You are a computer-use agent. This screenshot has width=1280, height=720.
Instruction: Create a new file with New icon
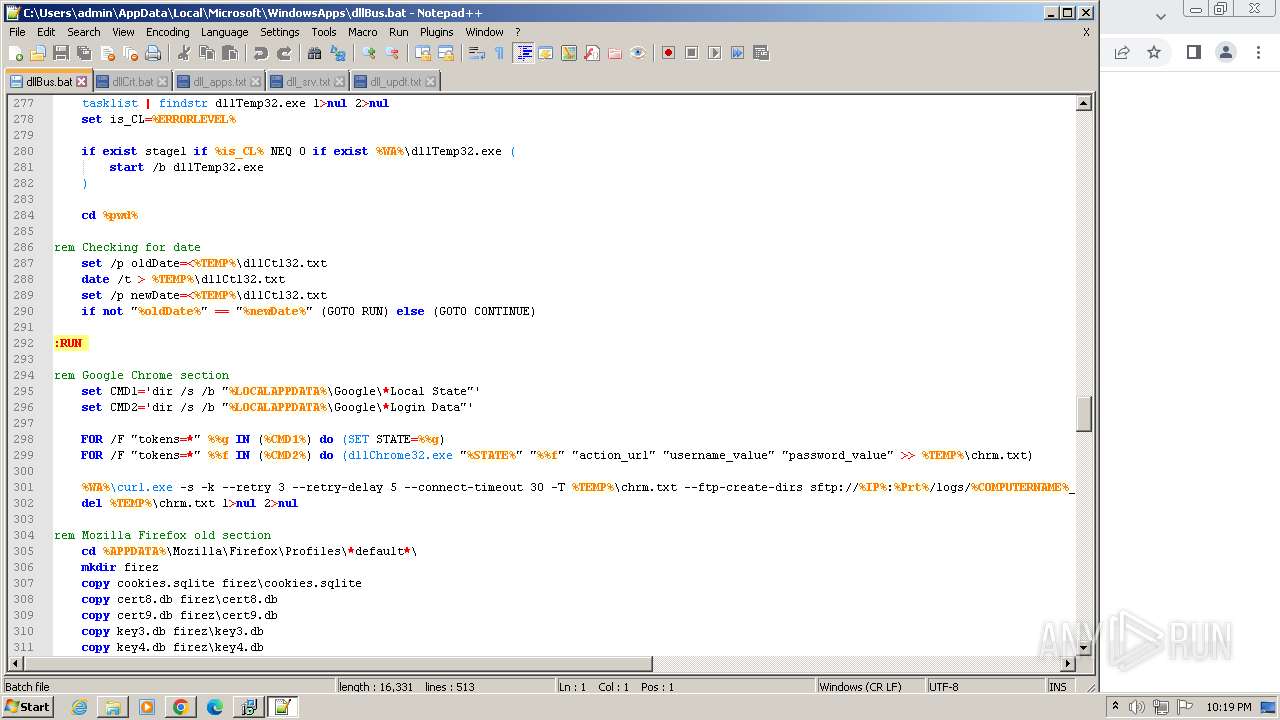click(16, 53)
